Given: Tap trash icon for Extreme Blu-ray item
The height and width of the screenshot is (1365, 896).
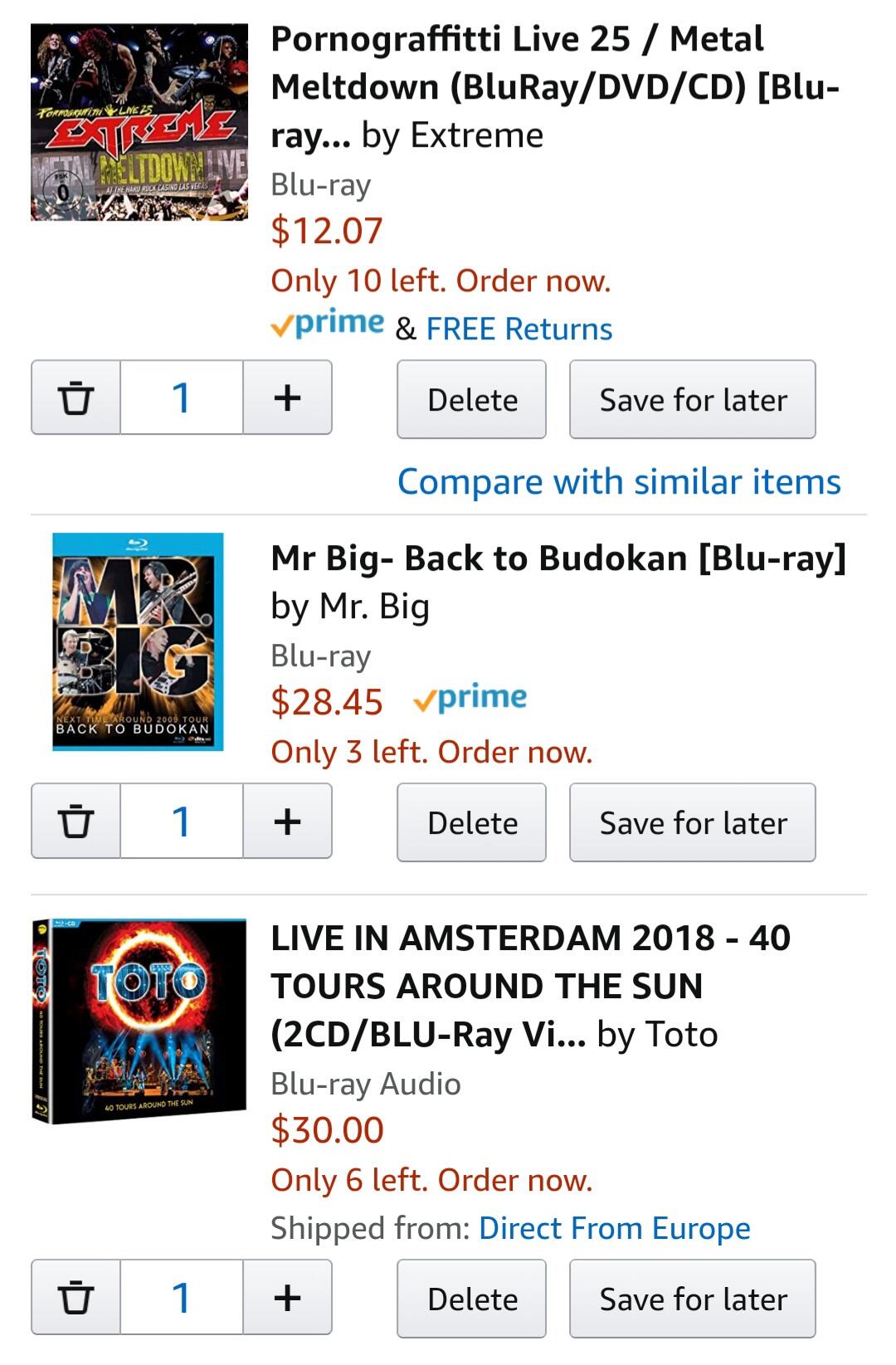Looking at the screenshot, I should click(x=75, y=397).
